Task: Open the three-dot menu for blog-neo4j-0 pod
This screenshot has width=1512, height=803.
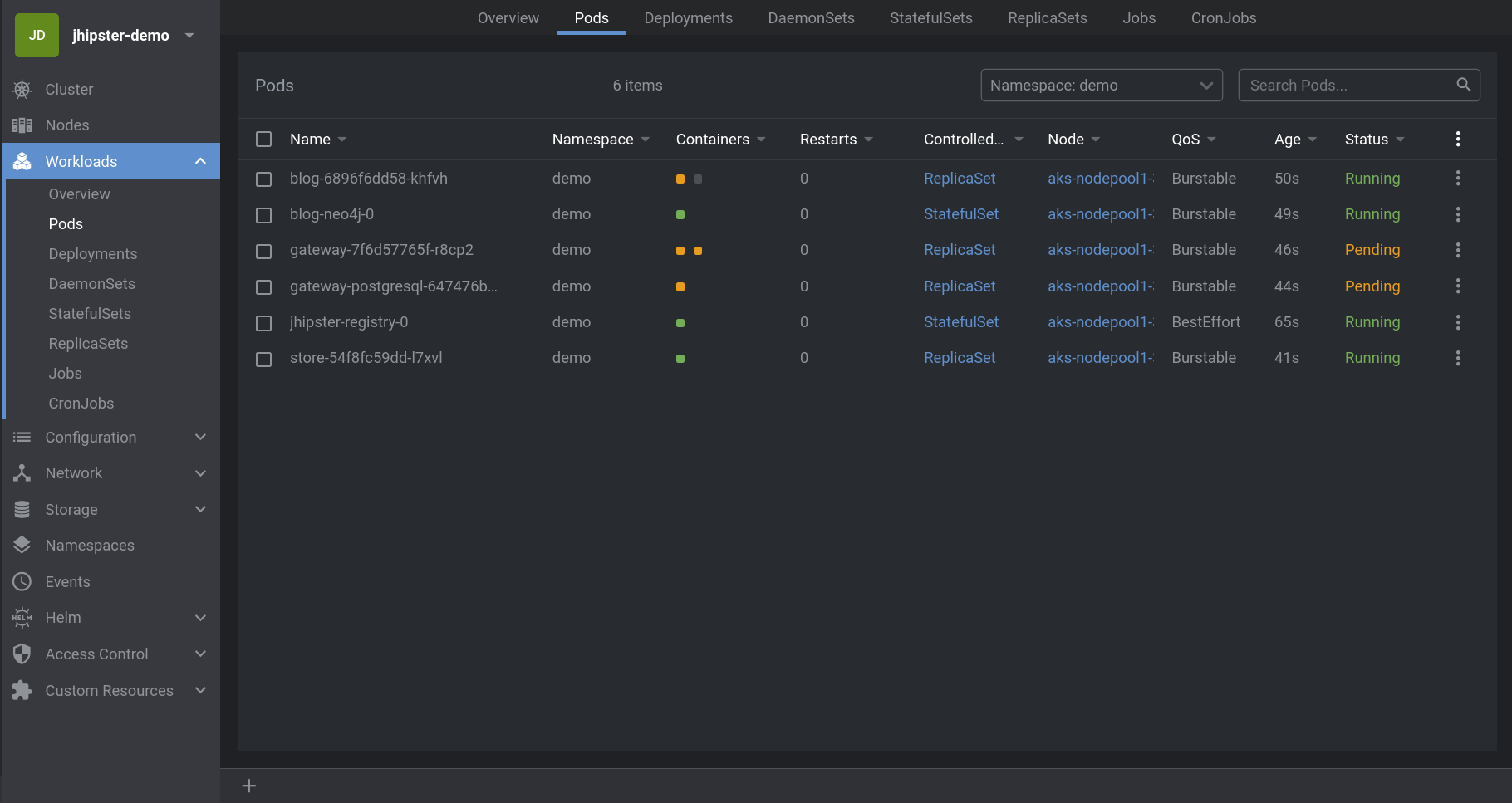Action: point(1457,214)
